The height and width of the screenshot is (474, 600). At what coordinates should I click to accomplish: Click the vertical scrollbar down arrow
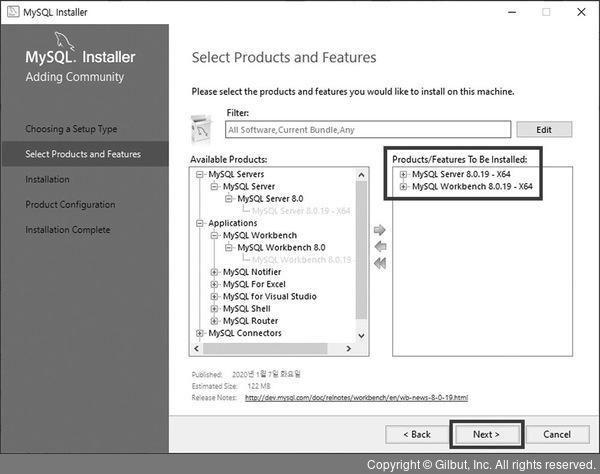tap(361, 336)
